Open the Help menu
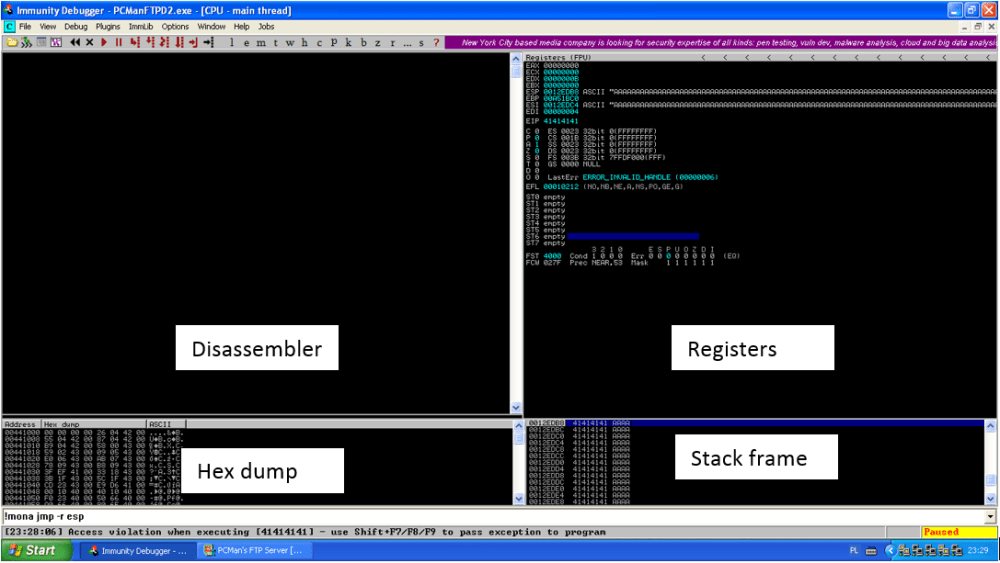The width and height of the screenshot is (1000, 563). [241, 27]
